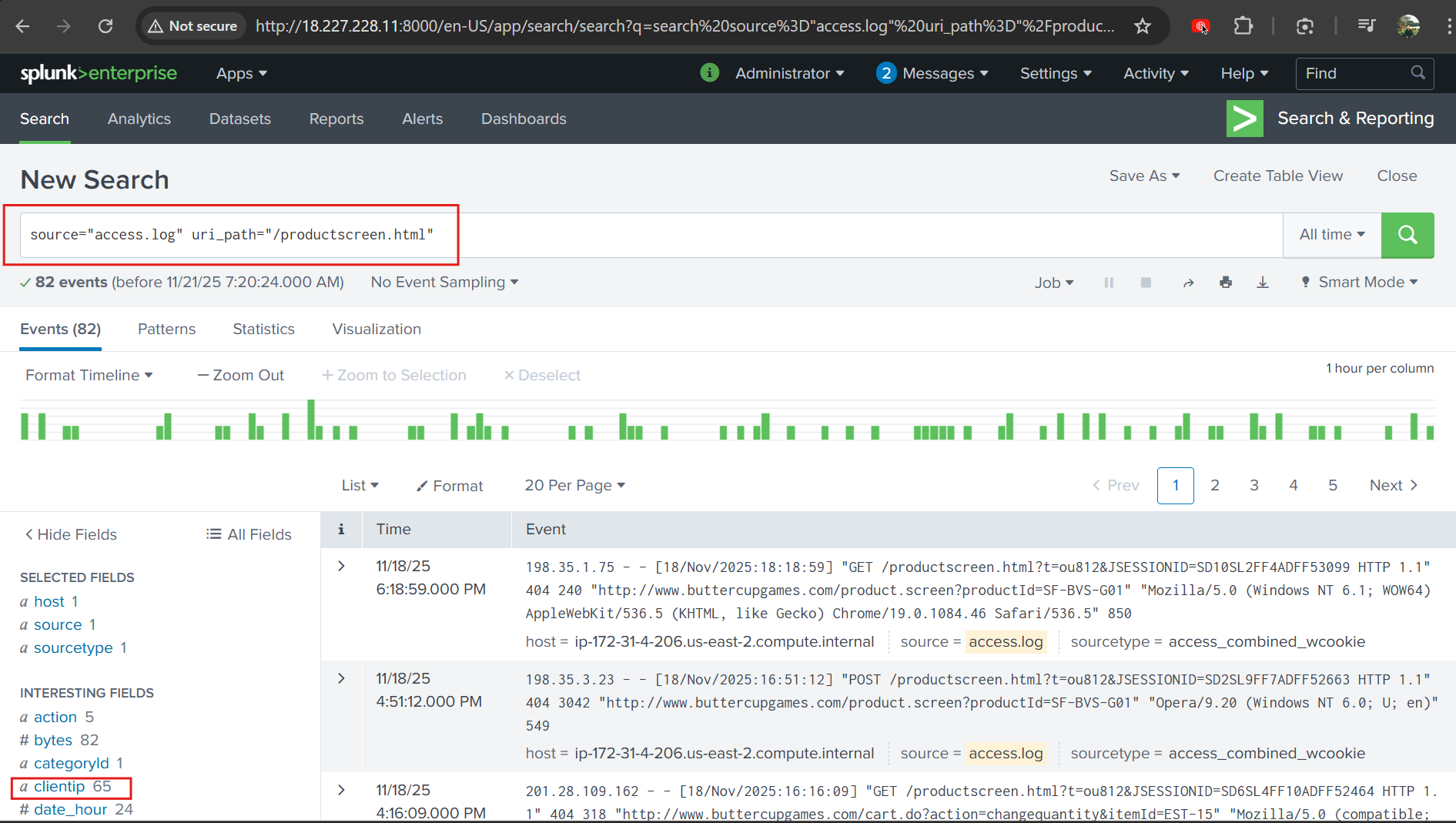Bookmark this page with the star icon

[x=1143, y=26]
